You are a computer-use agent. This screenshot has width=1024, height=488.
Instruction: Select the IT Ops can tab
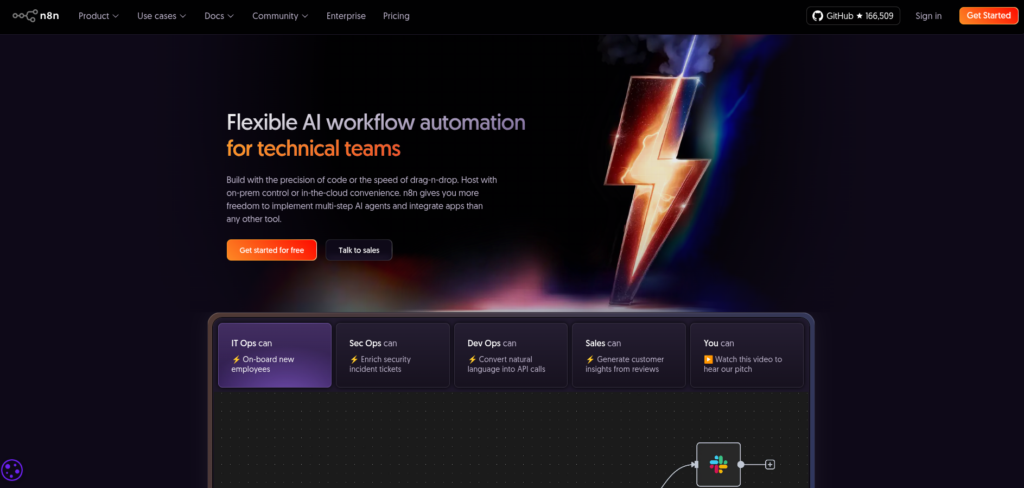(275, 355)
